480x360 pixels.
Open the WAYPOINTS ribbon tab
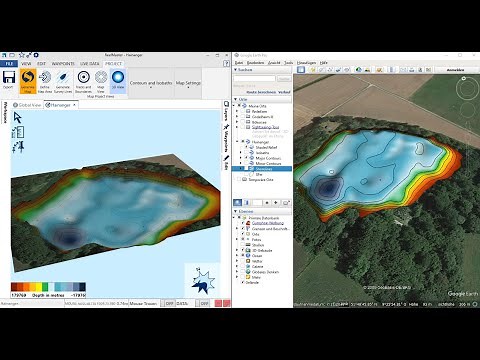coord(63,63)
